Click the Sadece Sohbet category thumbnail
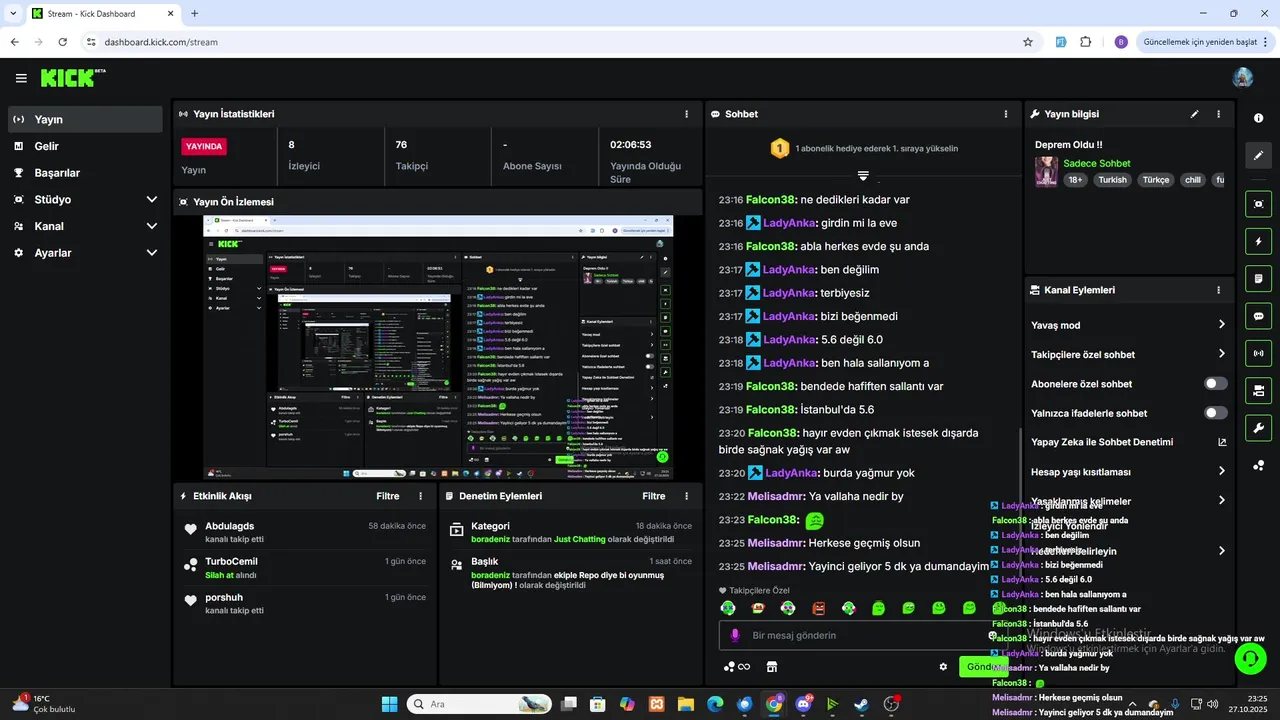Image resolution: width=1280 pixels, height=720 pixels. click(1046, 171)
